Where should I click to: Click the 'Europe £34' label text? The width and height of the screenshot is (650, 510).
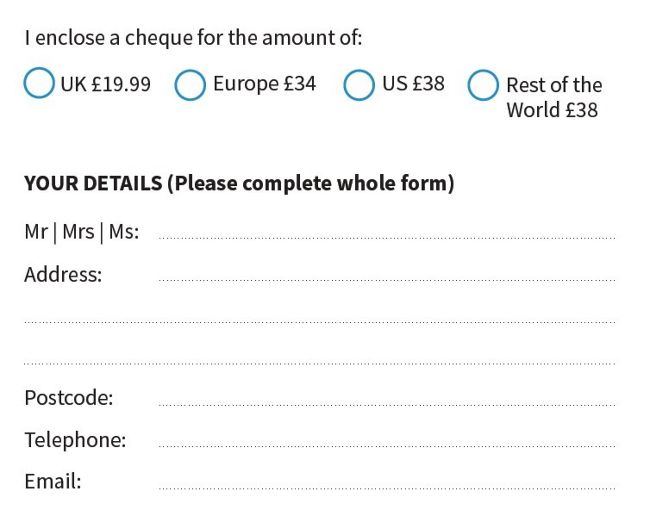[x=264, y=84]
